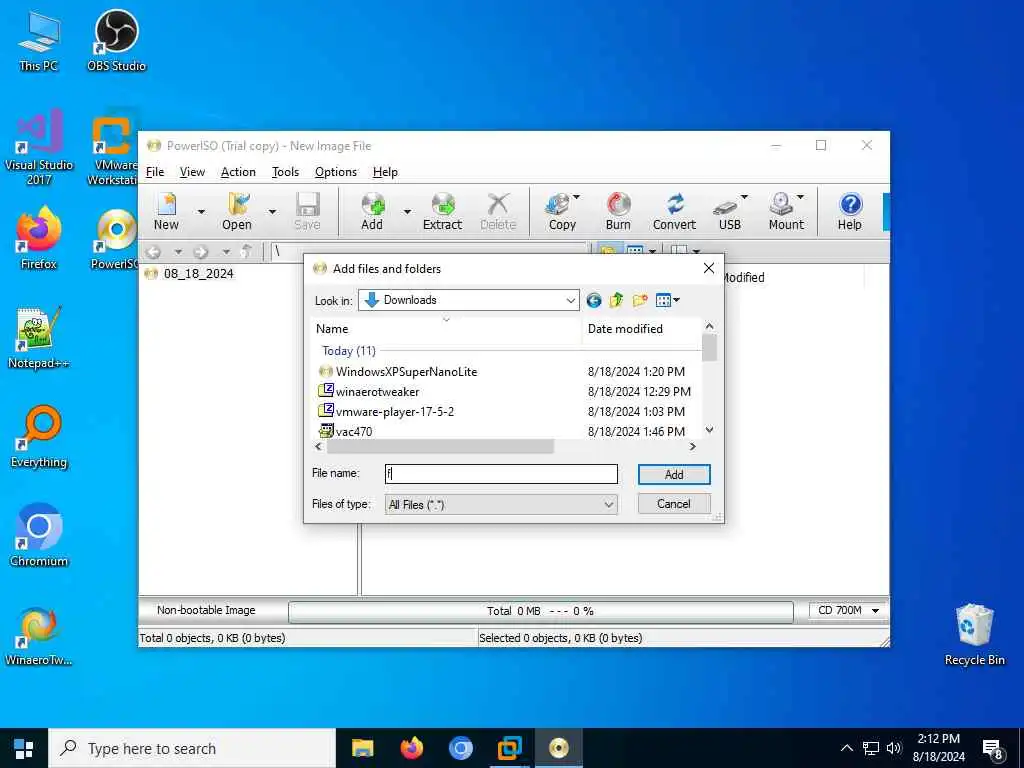Viewport: 1024px width, 768px height.
Task: Open the notification center icon
Action: [993, 749]
